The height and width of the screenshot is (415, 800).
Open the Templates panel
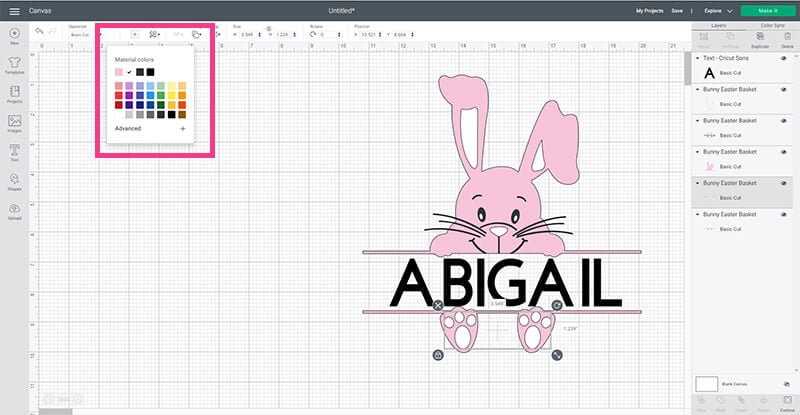pyautogui.click(x=15, y=66)
